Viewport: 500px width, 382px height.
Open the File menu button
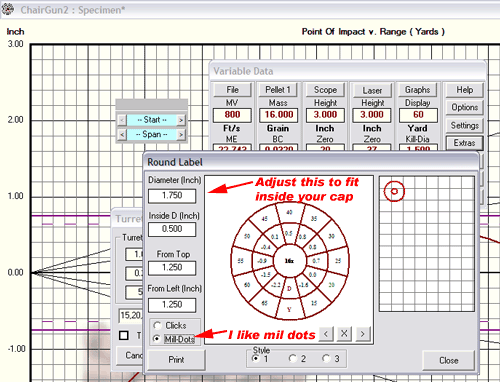(232, 90)
